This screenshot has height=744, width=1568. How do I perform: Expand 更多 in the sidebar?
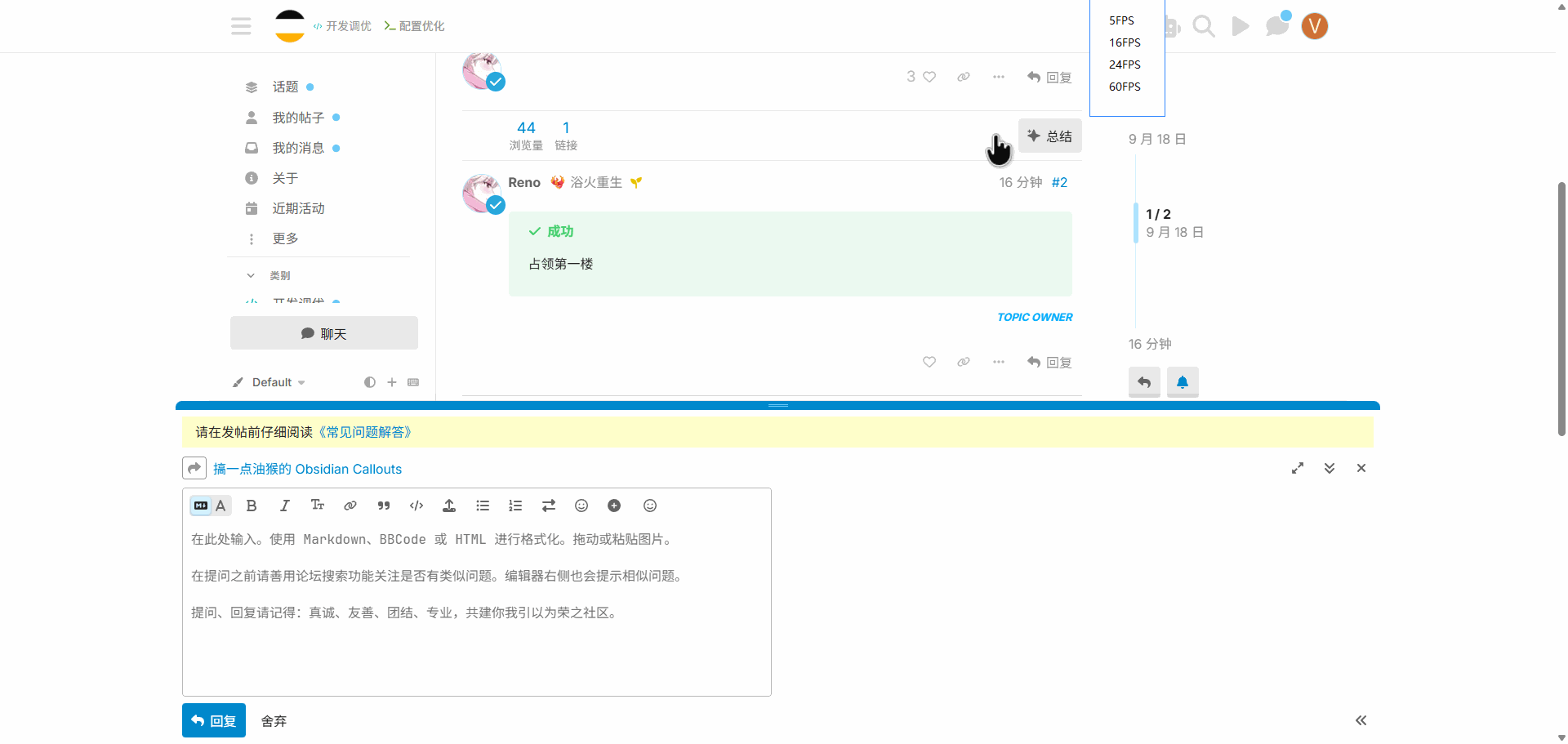(x=285, y=238)
